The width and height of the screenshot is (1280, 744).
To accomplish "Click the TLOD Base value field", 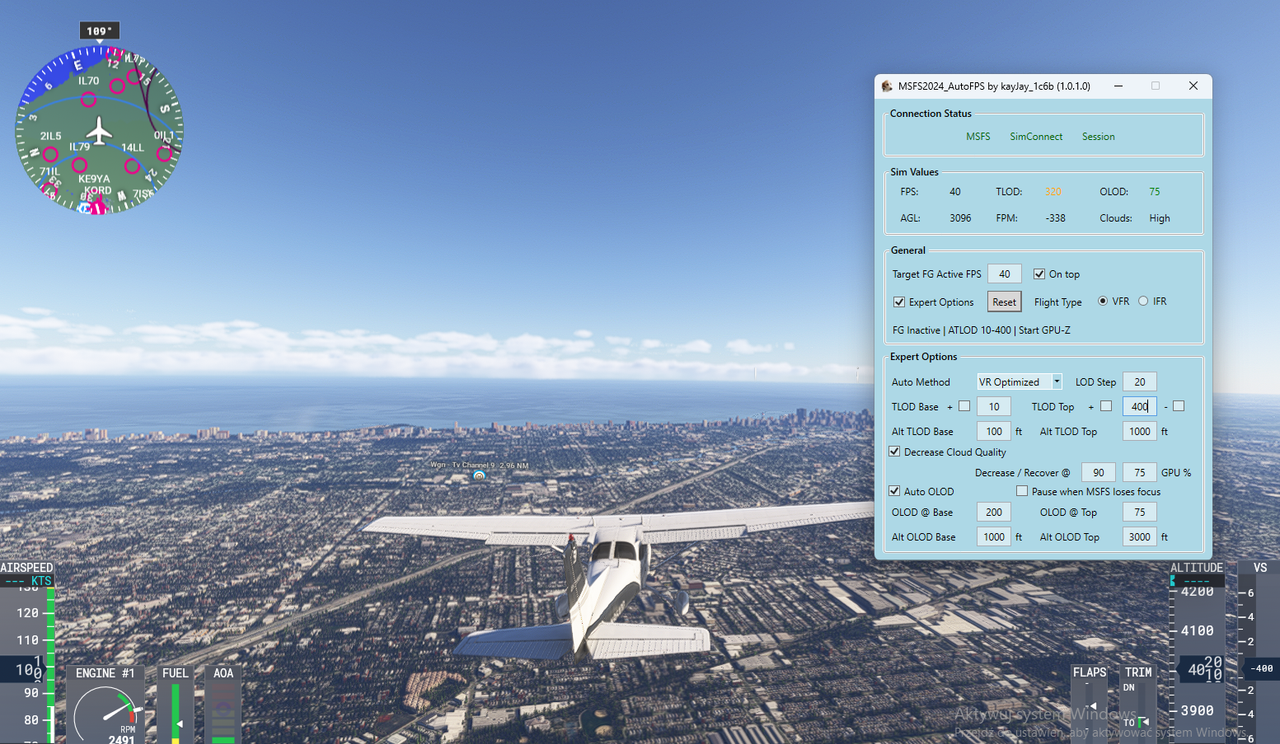I will [994, 407].
